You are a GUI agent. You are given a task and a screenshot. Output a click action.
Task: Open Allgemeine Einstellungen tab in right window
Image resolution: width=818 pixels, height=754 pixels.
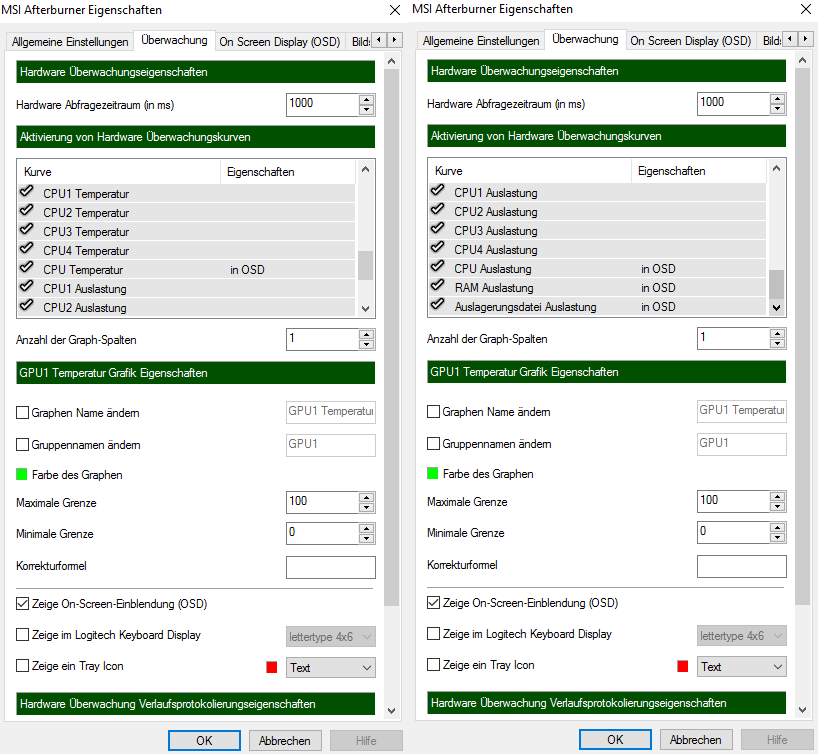481,41
